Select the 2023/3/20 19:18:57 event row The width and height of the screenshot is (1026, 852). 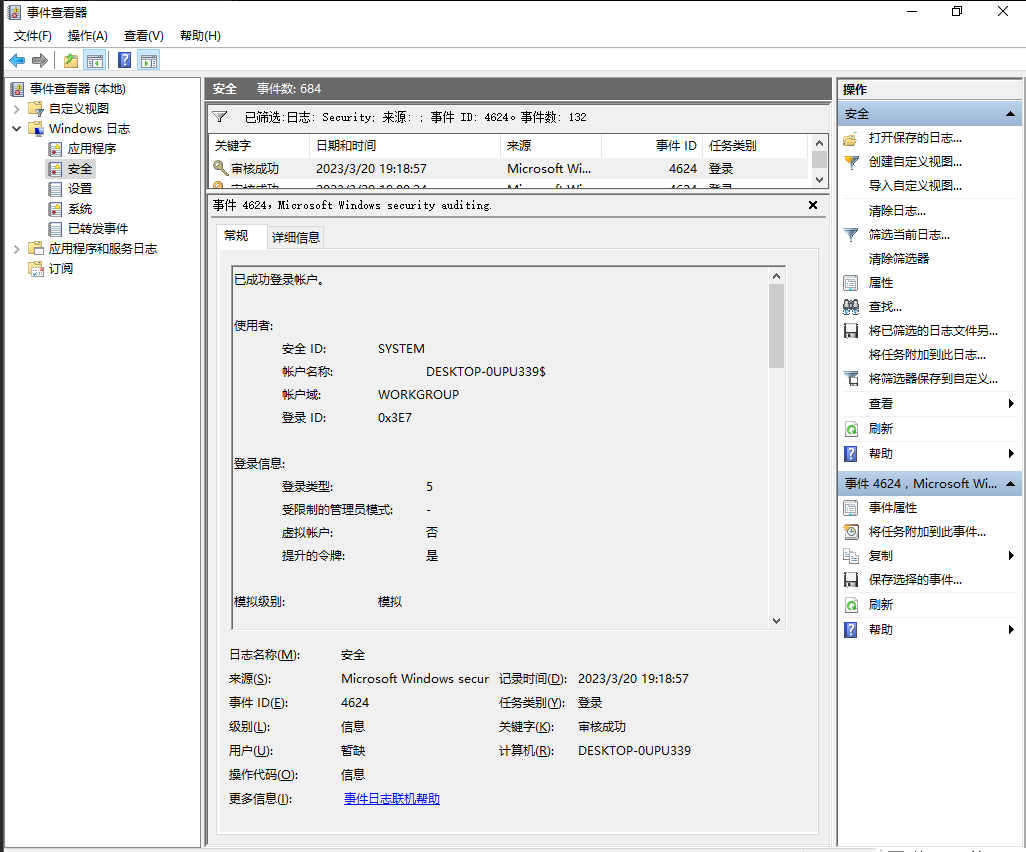509,169
